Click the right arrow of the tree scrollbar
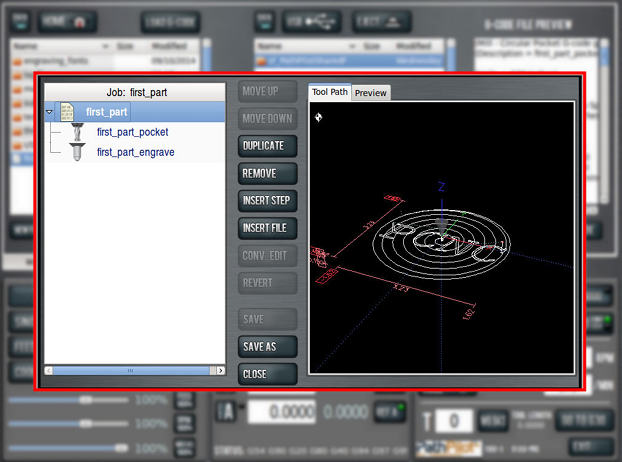The width and height of the screenshot is (622, 462). tap(219, 370)
